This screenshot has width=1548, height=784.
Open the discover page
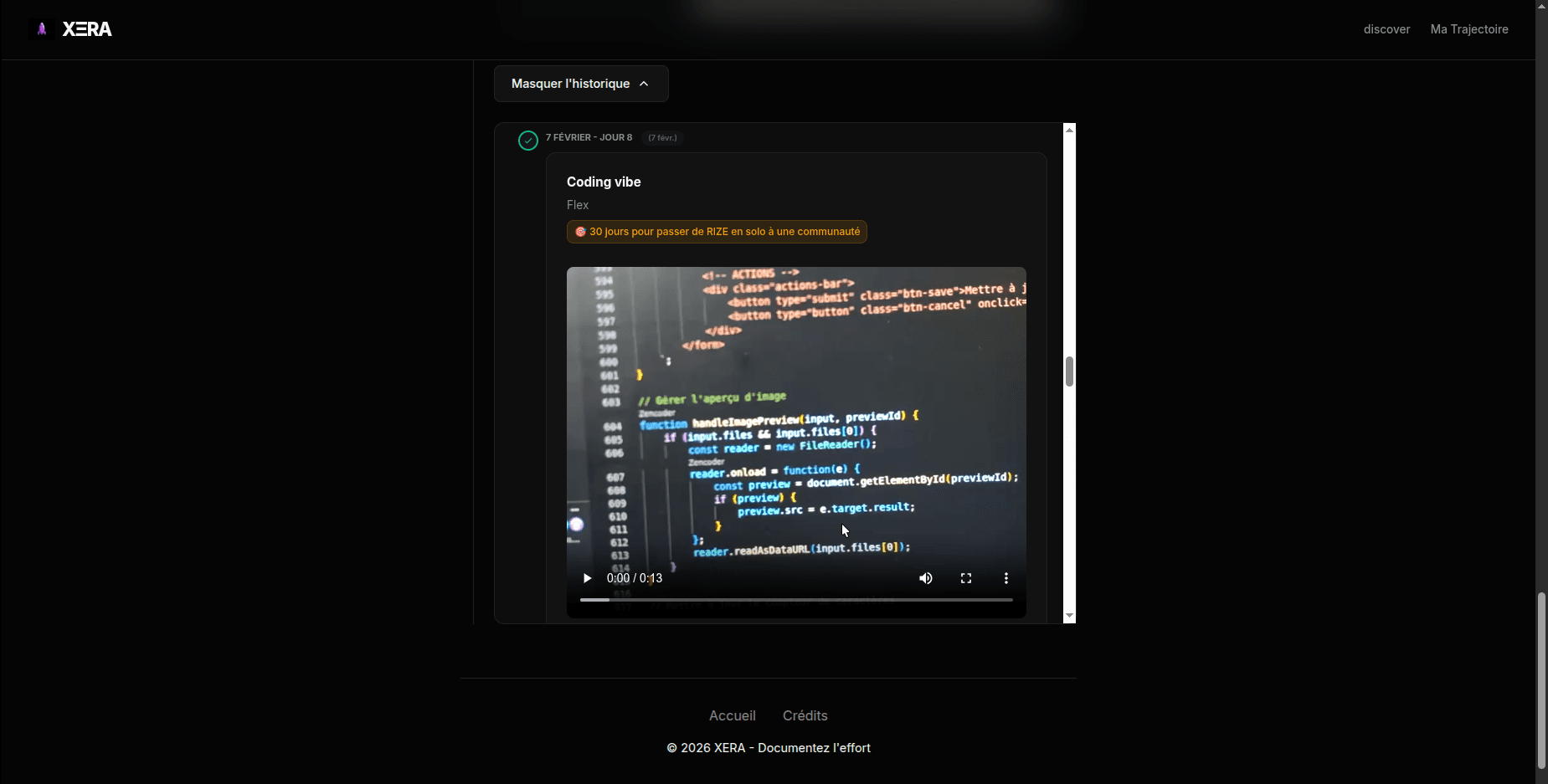click(x=1386, y=29)
